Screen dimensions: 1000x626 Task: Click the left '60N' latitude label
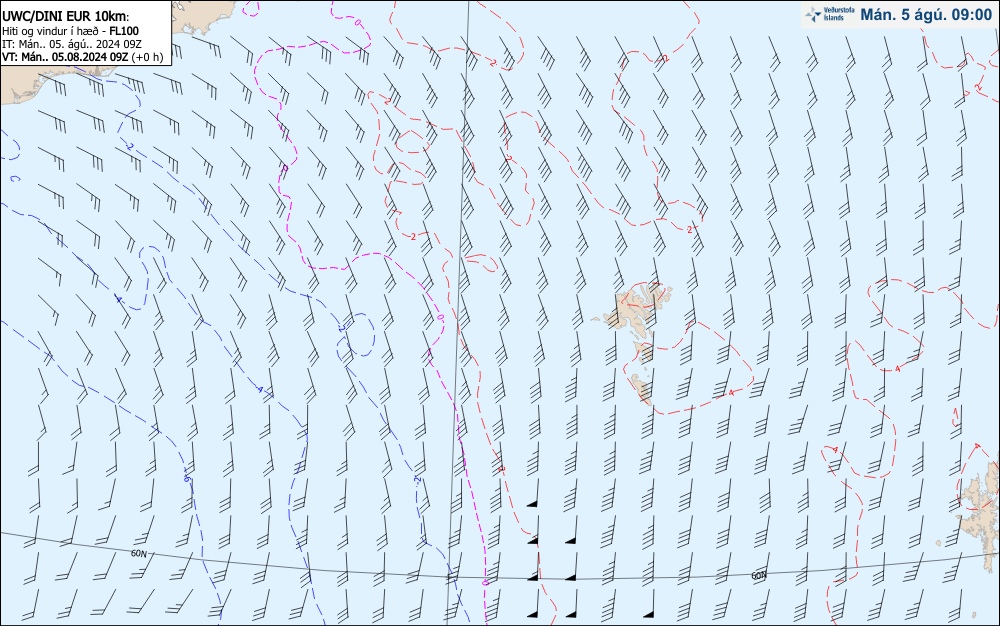point(138,553)
